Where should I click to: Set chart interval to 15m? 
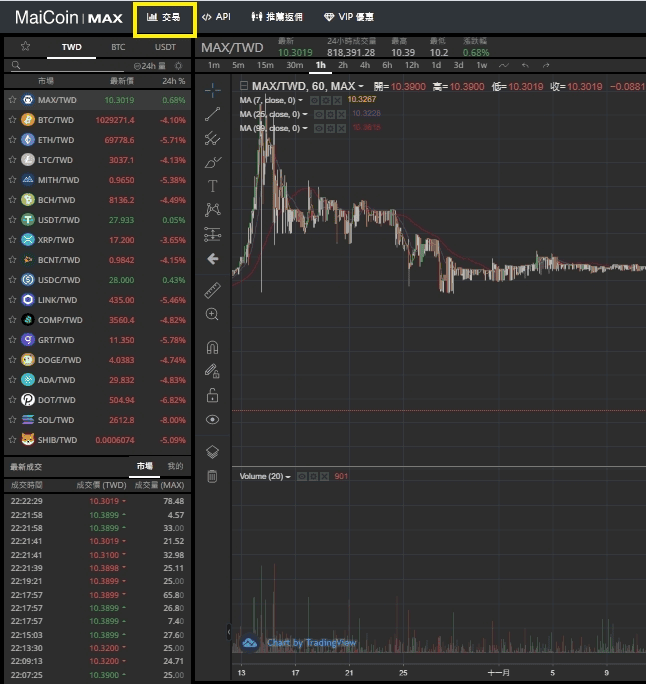[x=265, y=65]
